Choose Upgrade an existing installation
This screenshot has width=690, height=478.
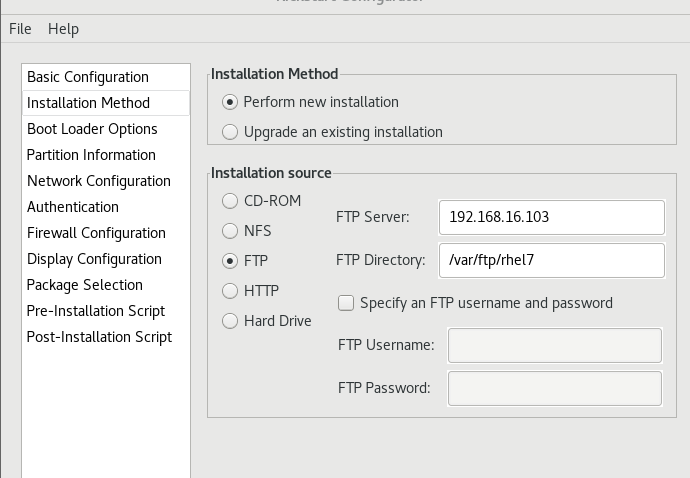pyautogui.click(x=231, y=132)
